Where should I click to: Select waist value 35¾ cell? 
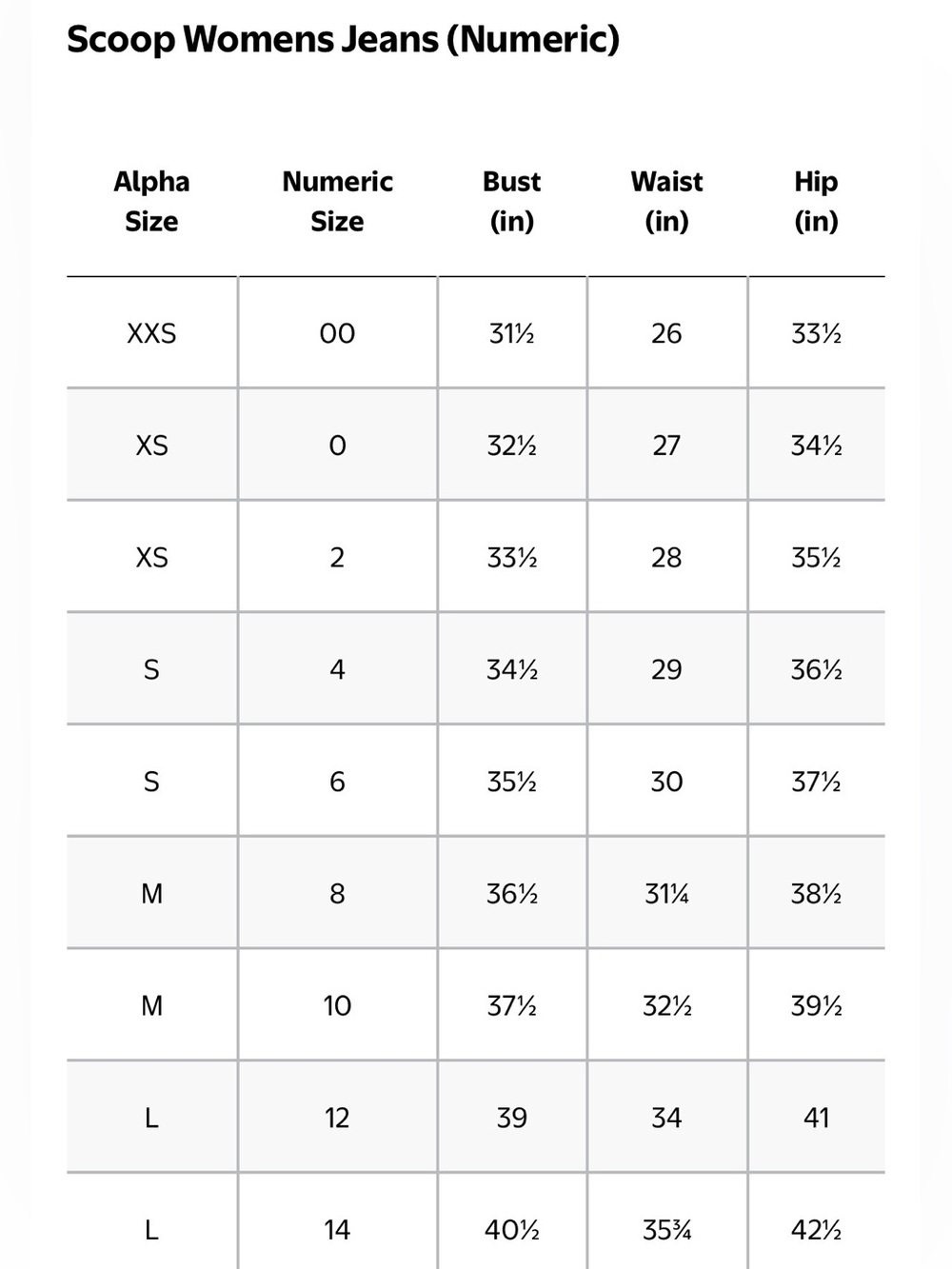tap(666, 1230)
